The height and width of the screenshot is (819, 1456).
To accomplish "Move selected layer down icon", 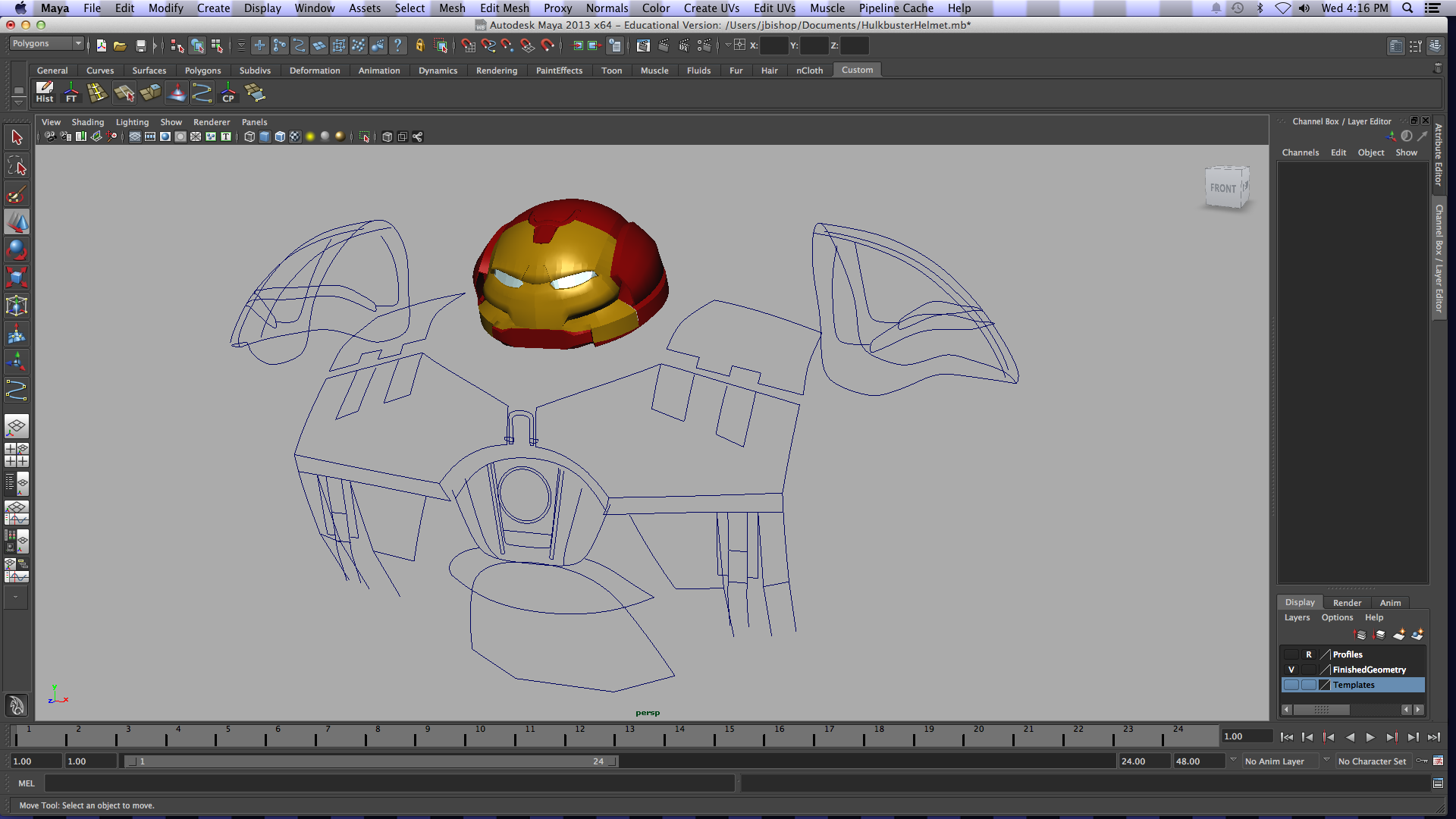I will [x=1379, y=634].
